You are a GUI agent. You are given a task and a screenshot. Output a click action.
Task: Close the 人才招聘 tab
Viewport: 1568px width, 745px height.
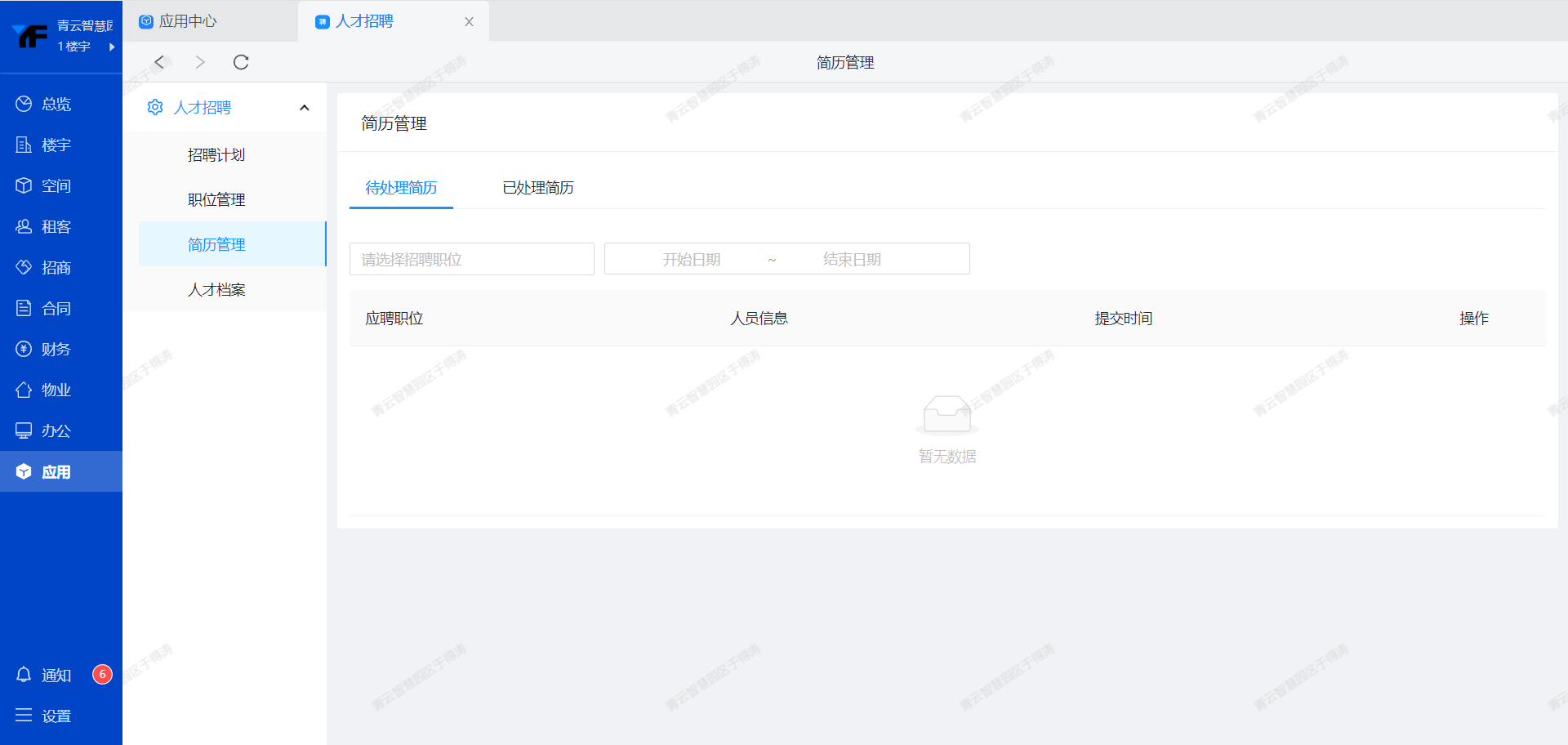469,22
